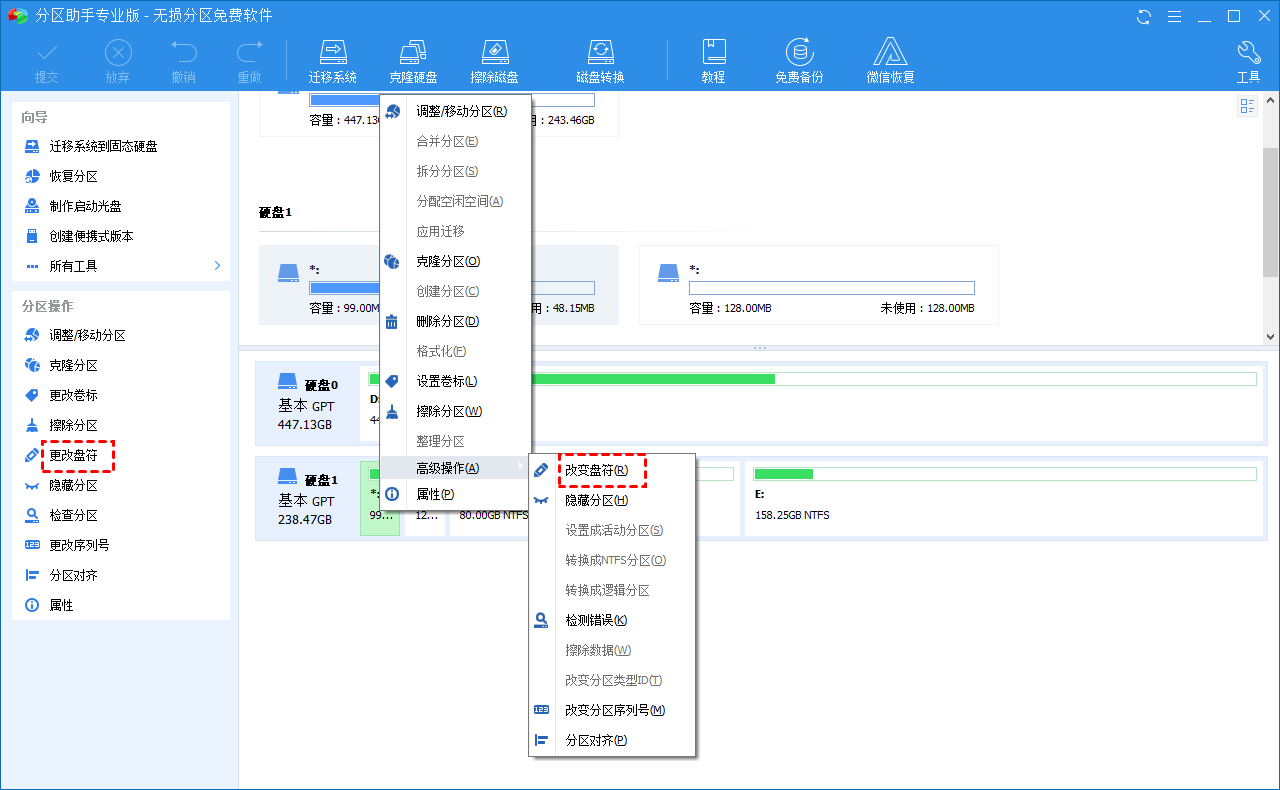Click the 重做 redo toolbar icon
Image resolution: width=1280 pixels, height=790 pixels.
coord(249,62)
